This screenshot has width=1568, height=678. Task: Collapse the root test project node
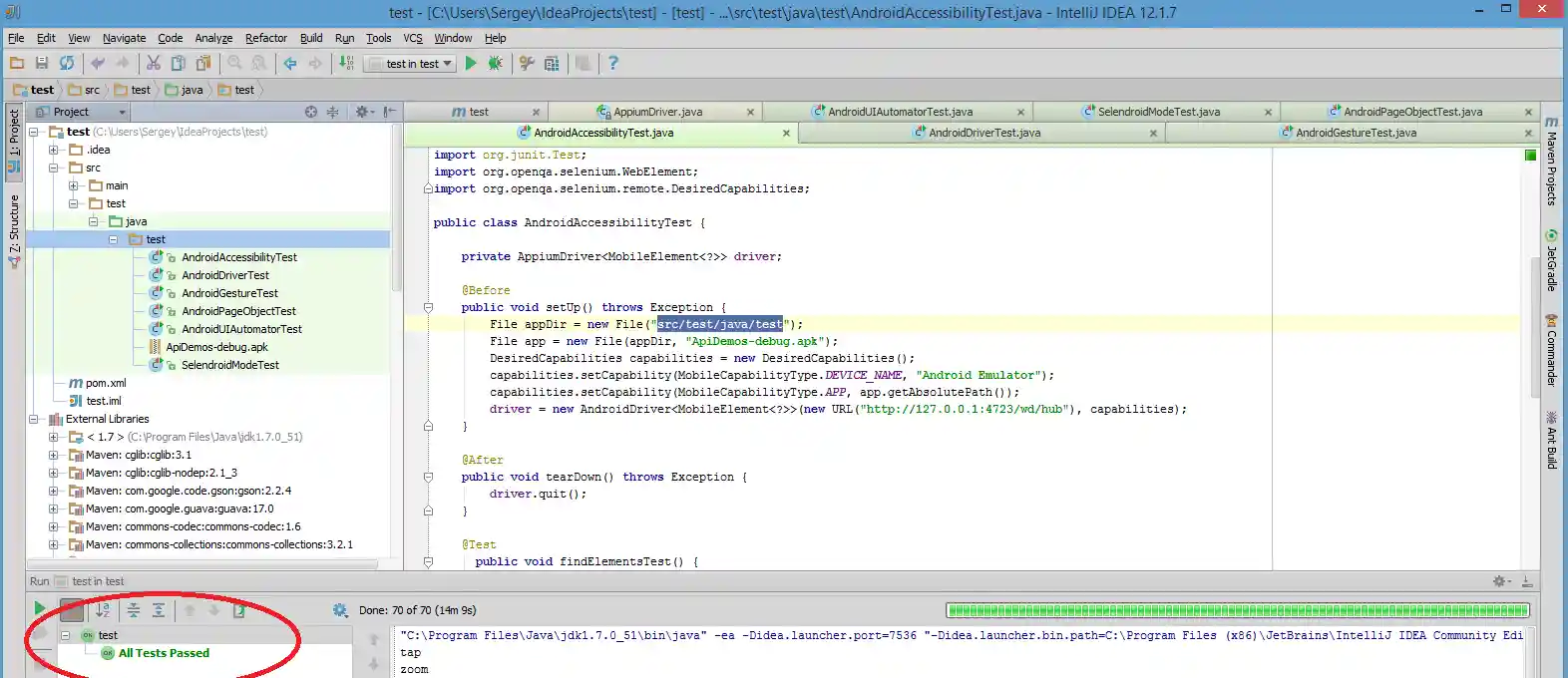(34, 132)
